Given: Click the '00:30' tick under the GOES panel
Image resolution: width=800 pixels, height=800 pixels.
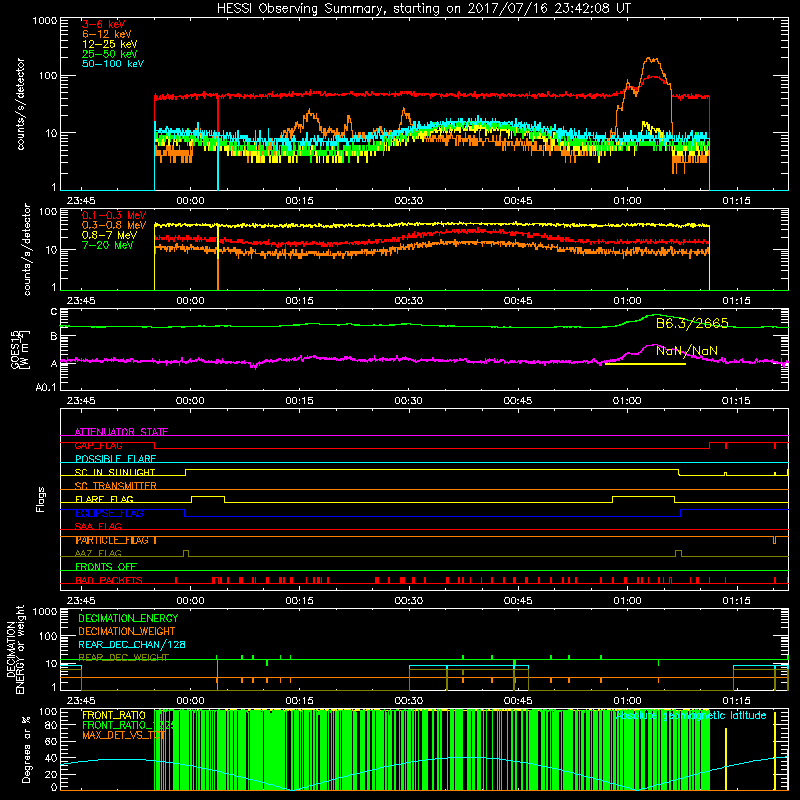Looking at the screenshot, I should (x=408, y=401).
